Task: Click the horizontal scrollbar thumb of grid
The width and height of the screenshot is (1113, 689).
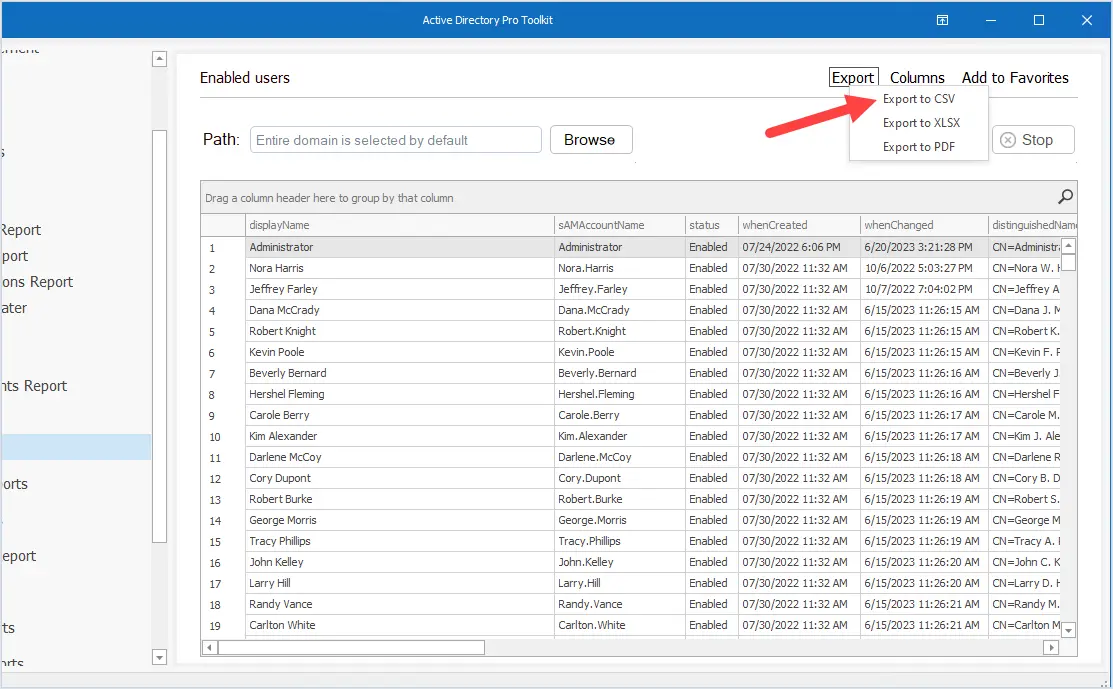Action: click(351, 647)
